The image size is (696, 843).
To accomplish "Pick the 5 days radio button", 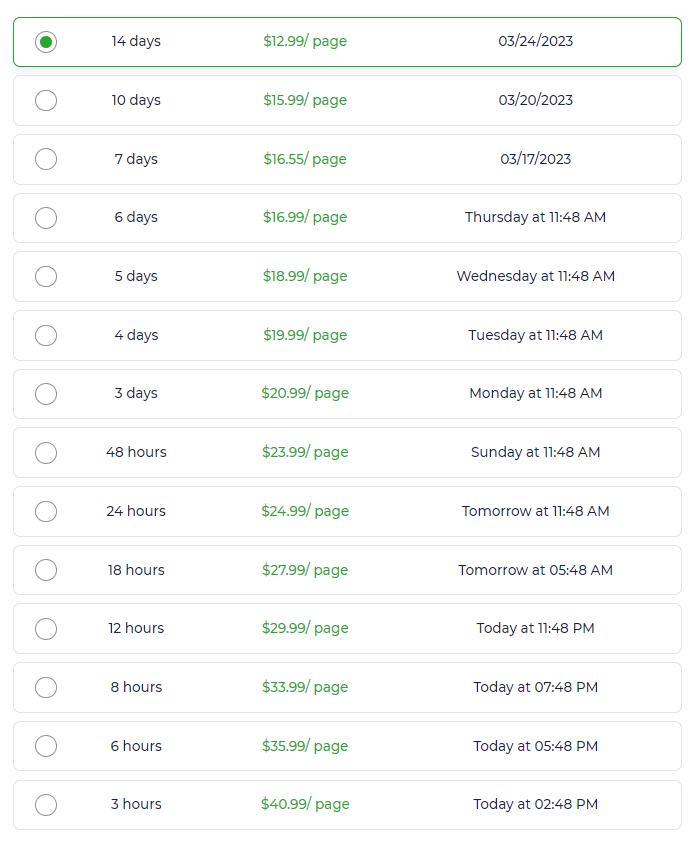I will tap(46, 276).
